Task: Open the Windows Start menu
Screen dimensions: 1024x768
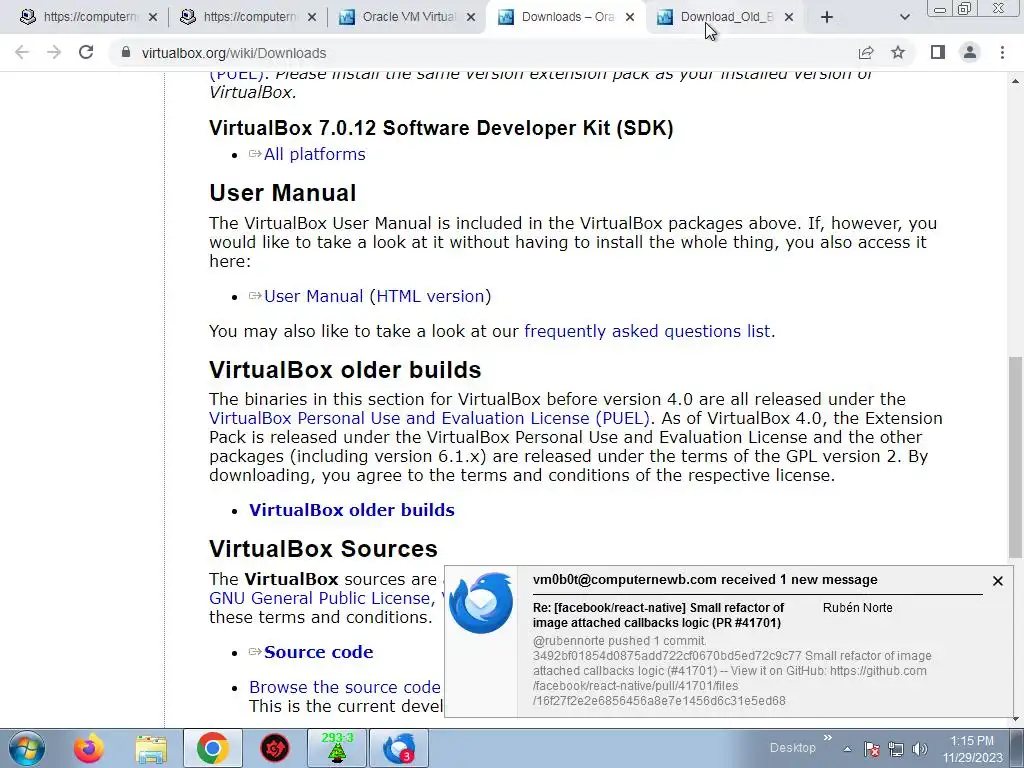Action: click(27, 748)
